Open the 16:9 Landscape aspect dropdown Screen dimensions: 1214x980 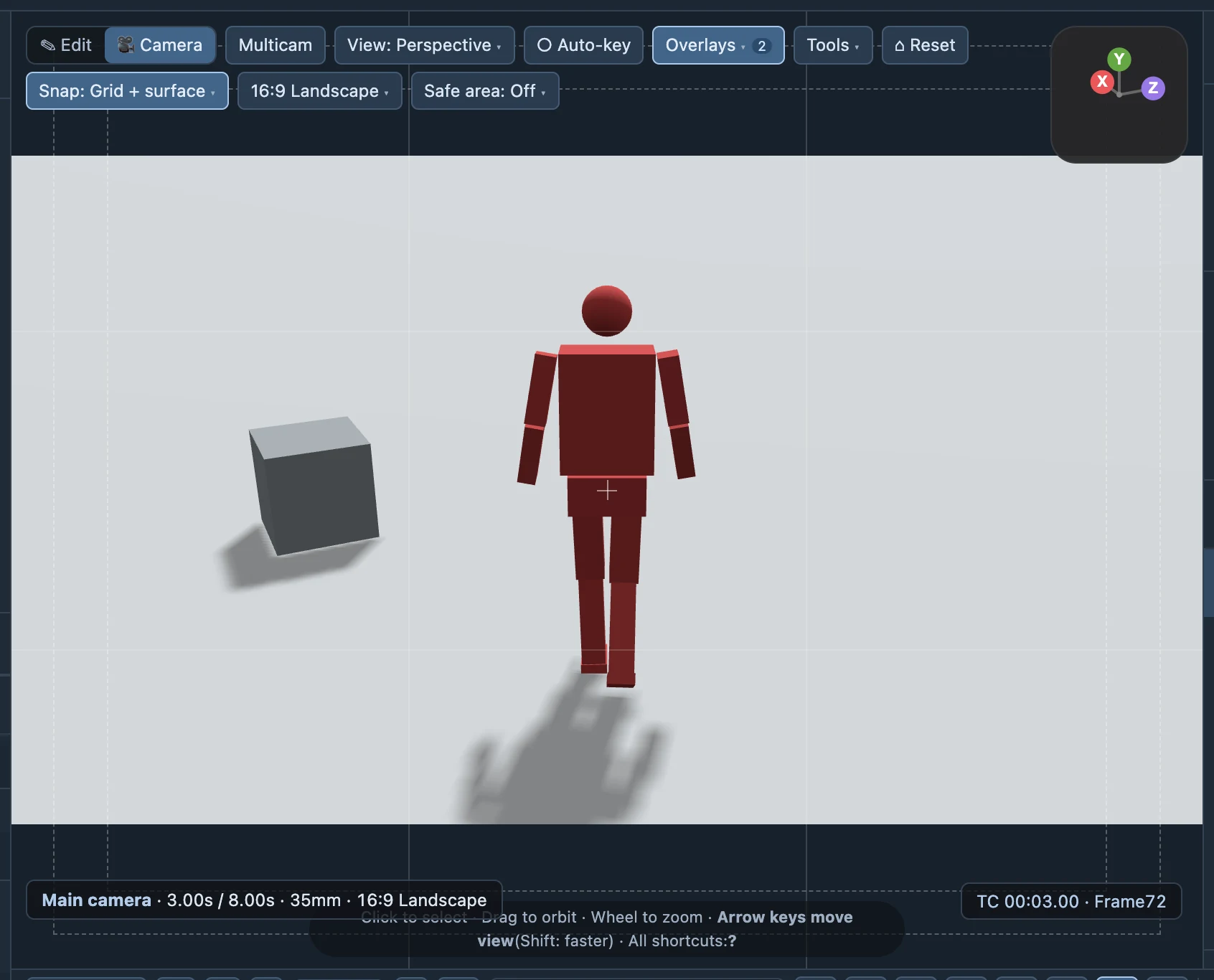pyautogui.click(x=320, y=91)
